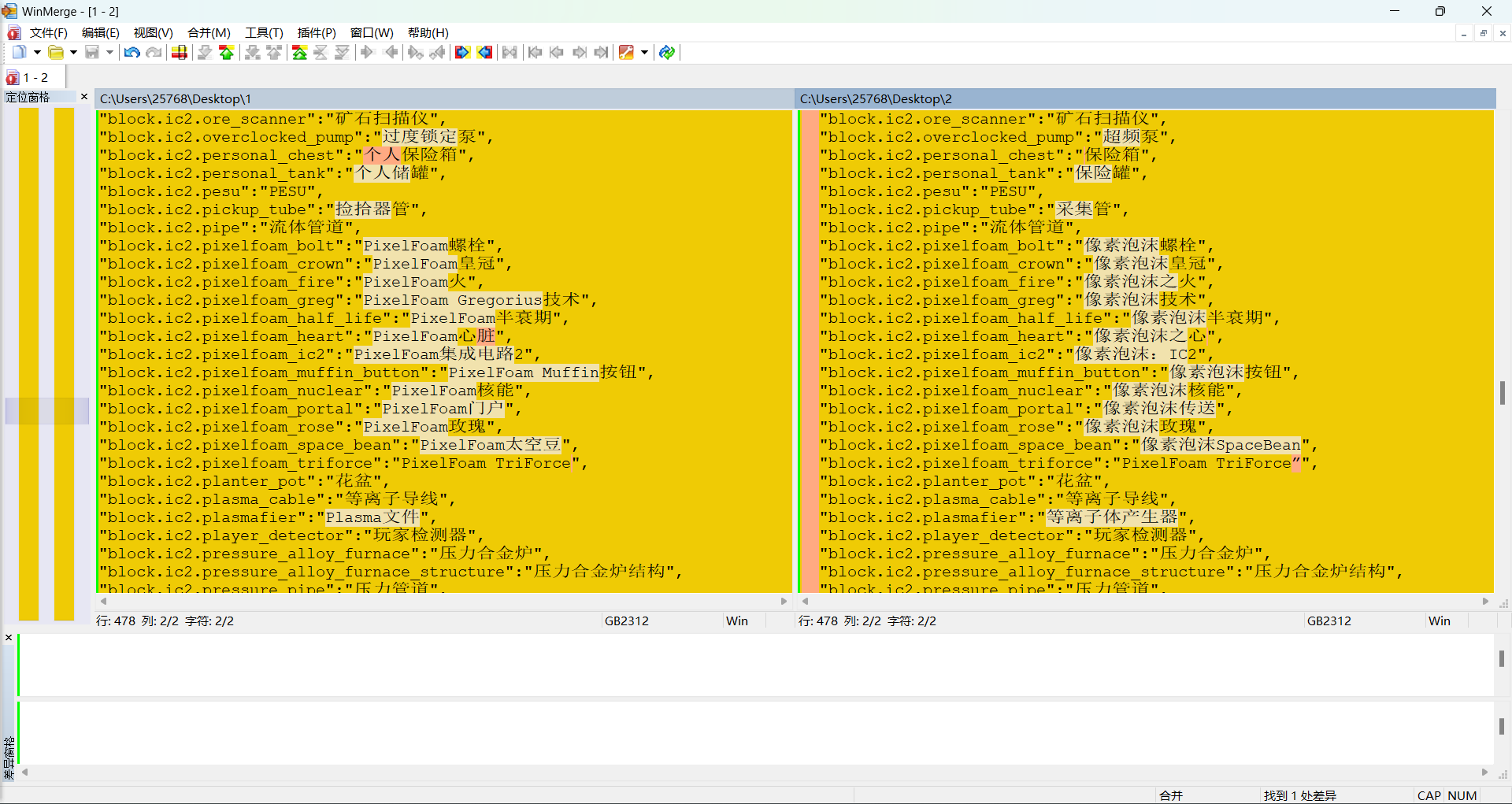The image size is (1512, 804).
Task: Open the folder icon to browse files
Action: point(56,52)
